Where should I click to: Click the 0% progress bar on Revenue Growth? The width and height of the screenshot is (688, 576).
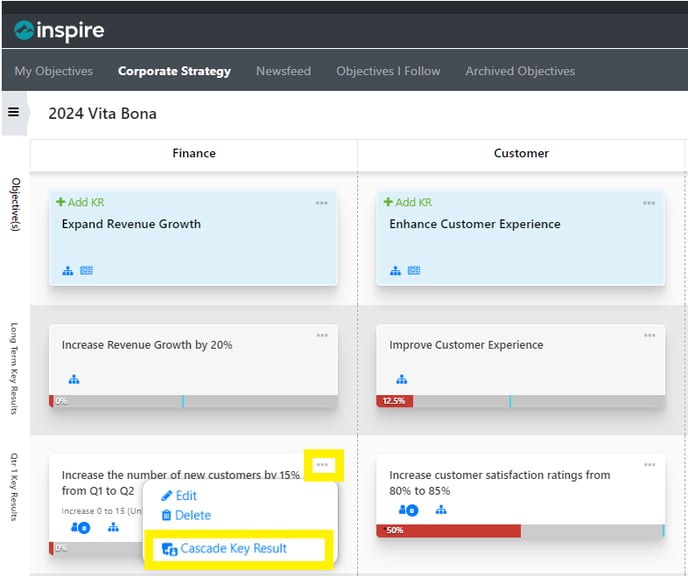(194, 401)
